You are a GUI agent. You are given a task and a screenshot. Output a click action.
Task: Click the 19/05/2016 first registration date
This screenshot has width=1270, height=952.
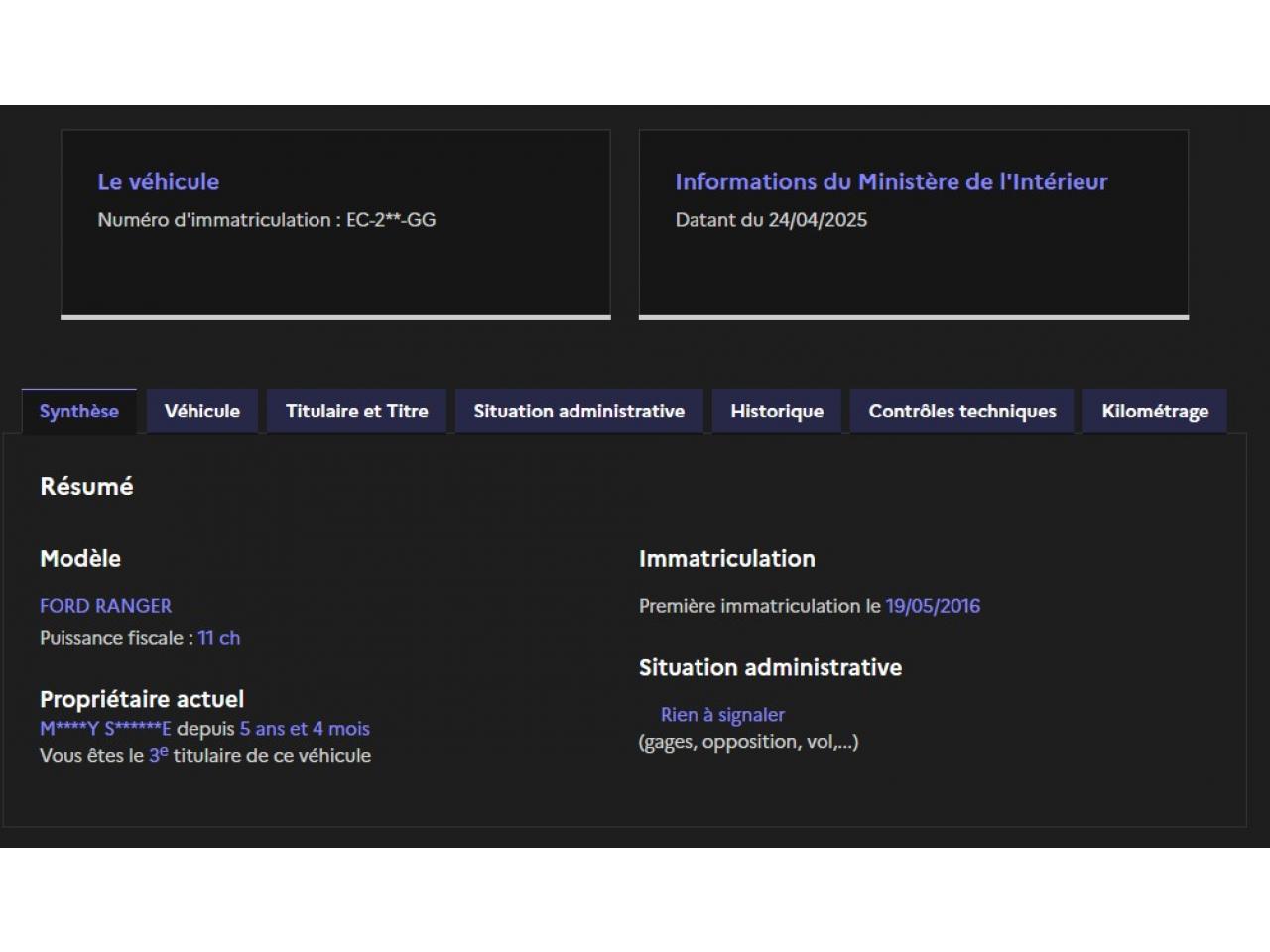pos(933,606)
